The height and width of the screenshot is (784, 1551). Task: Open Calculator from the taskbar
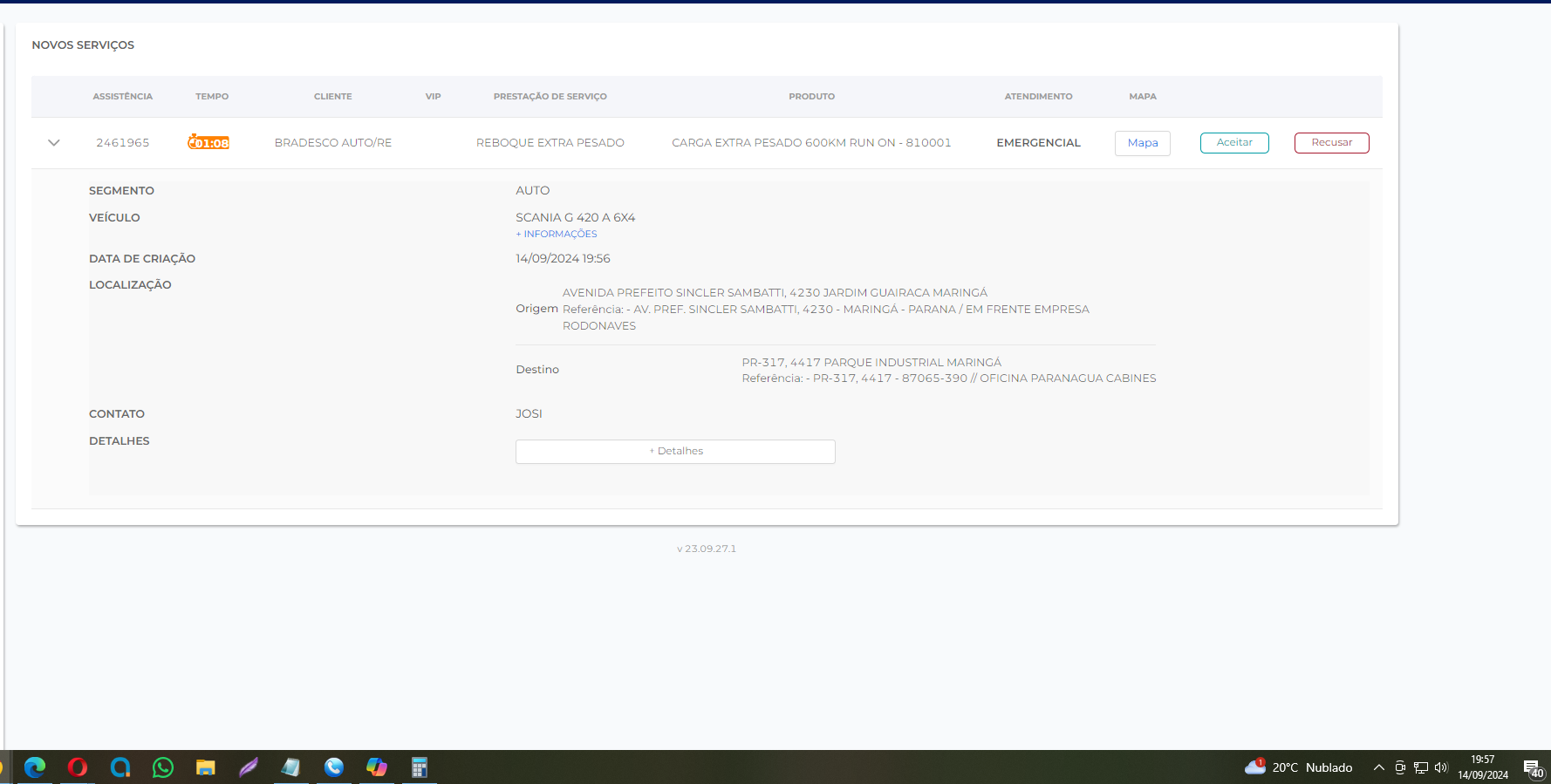tap(420, 767)
